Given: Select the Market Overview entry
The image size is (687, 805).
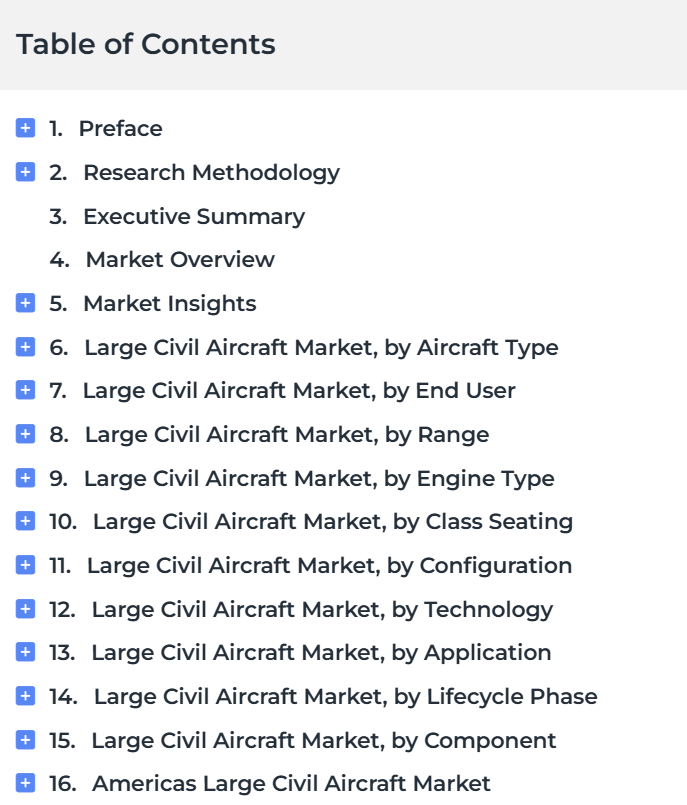Looking at the screenshot, I should pos(162,260).
